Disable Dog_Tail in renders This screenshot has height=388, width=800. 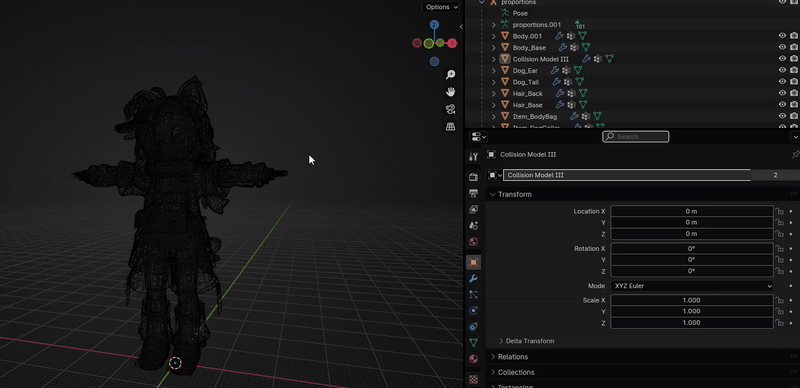click(x=794, y=82)
